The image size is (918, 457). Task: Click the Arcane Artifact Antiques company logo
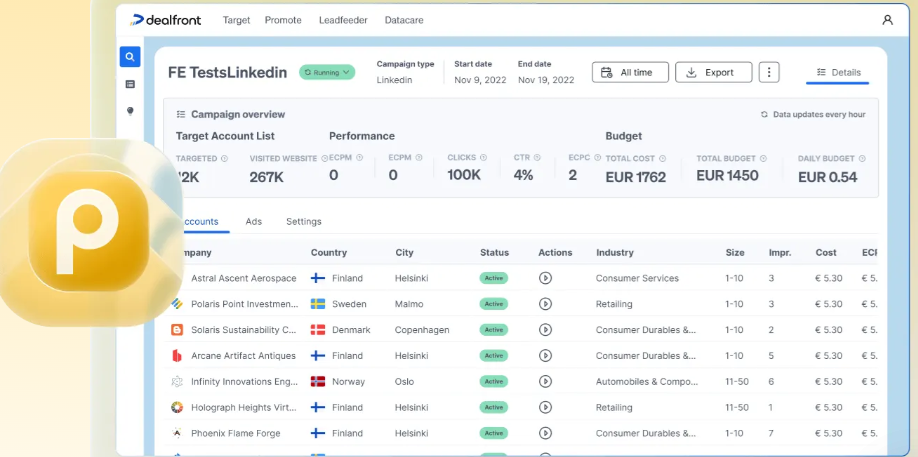(177, 356)
